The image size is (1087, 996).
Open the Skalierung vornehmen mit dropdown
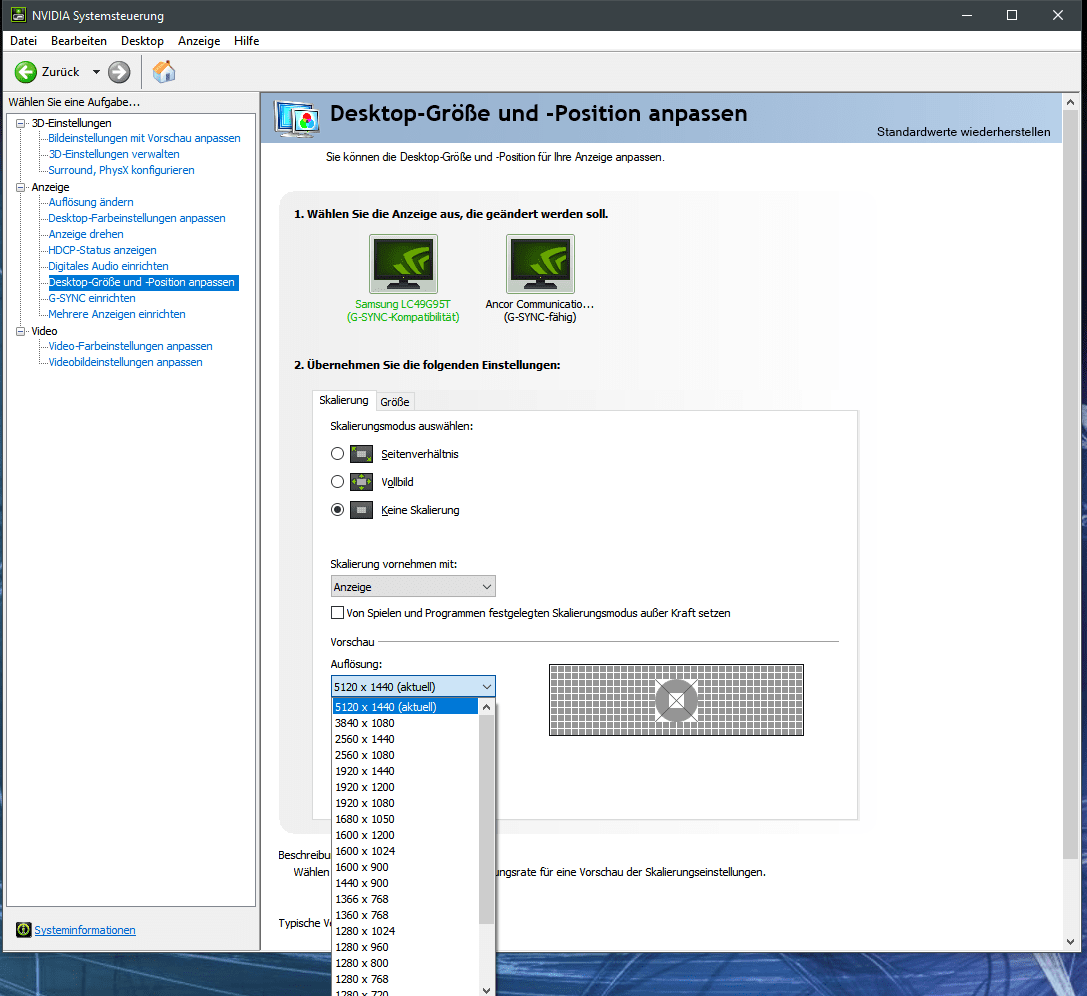(x=413, y=587)
